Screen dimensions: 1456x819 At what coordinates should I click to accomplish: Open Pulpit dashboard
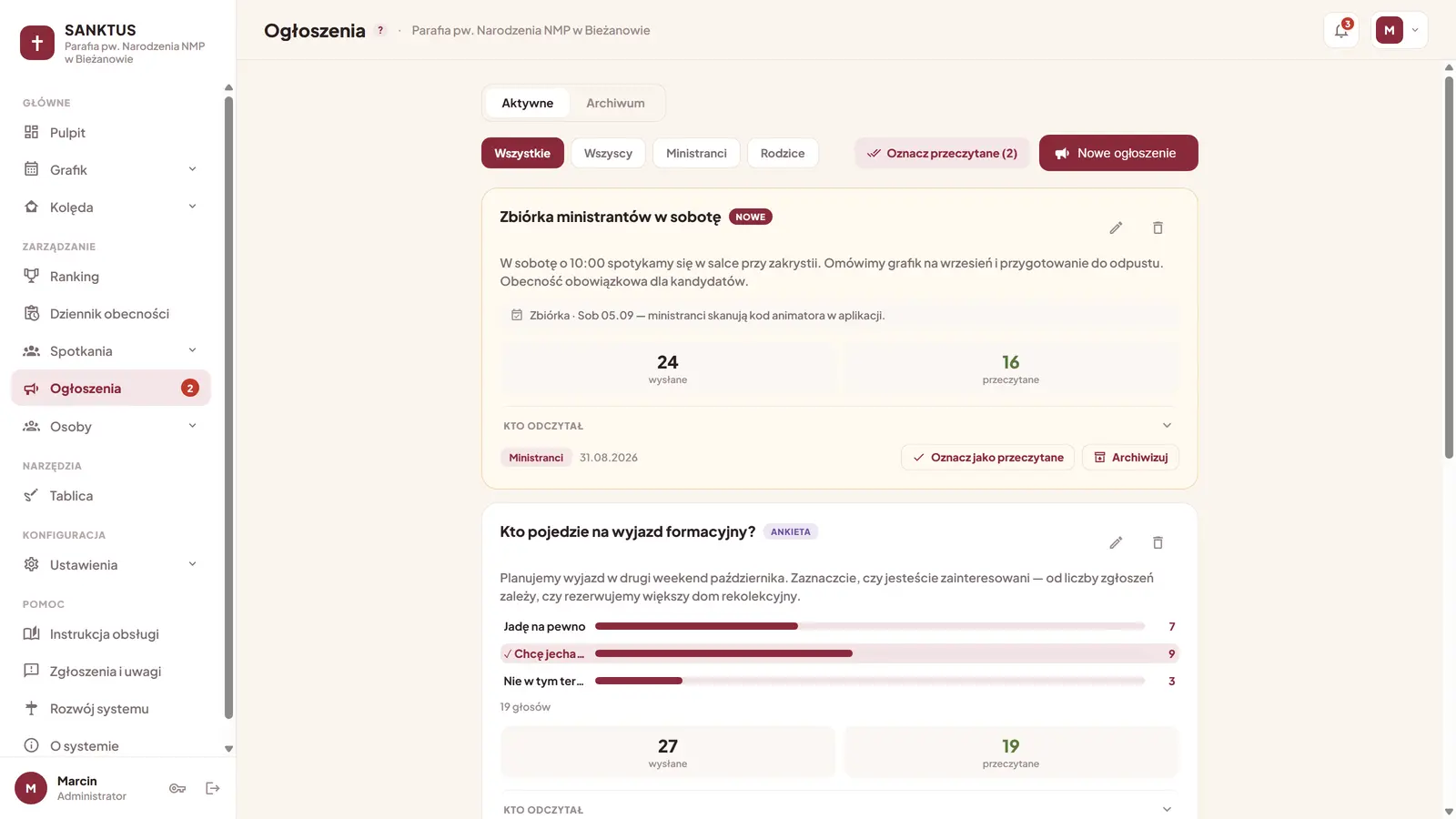[111, 133]
